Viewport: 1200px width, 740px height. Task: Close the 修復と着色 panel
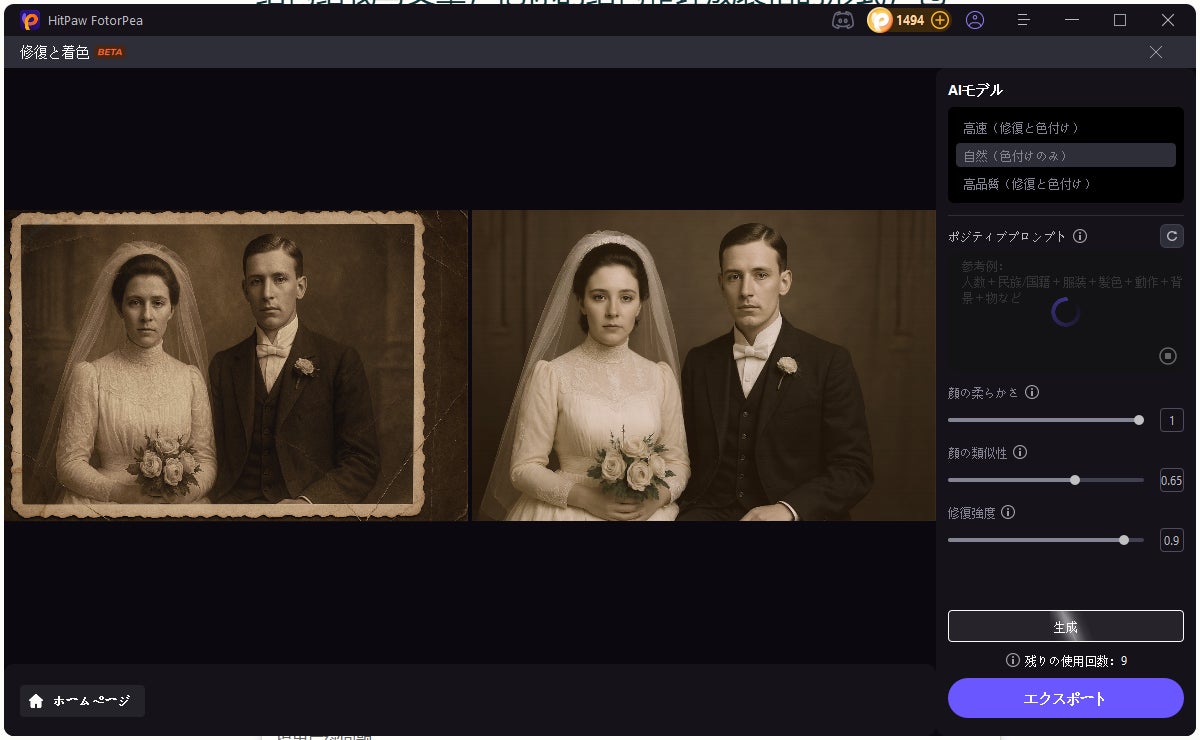pyautogui.click(x=1156, y=52)
